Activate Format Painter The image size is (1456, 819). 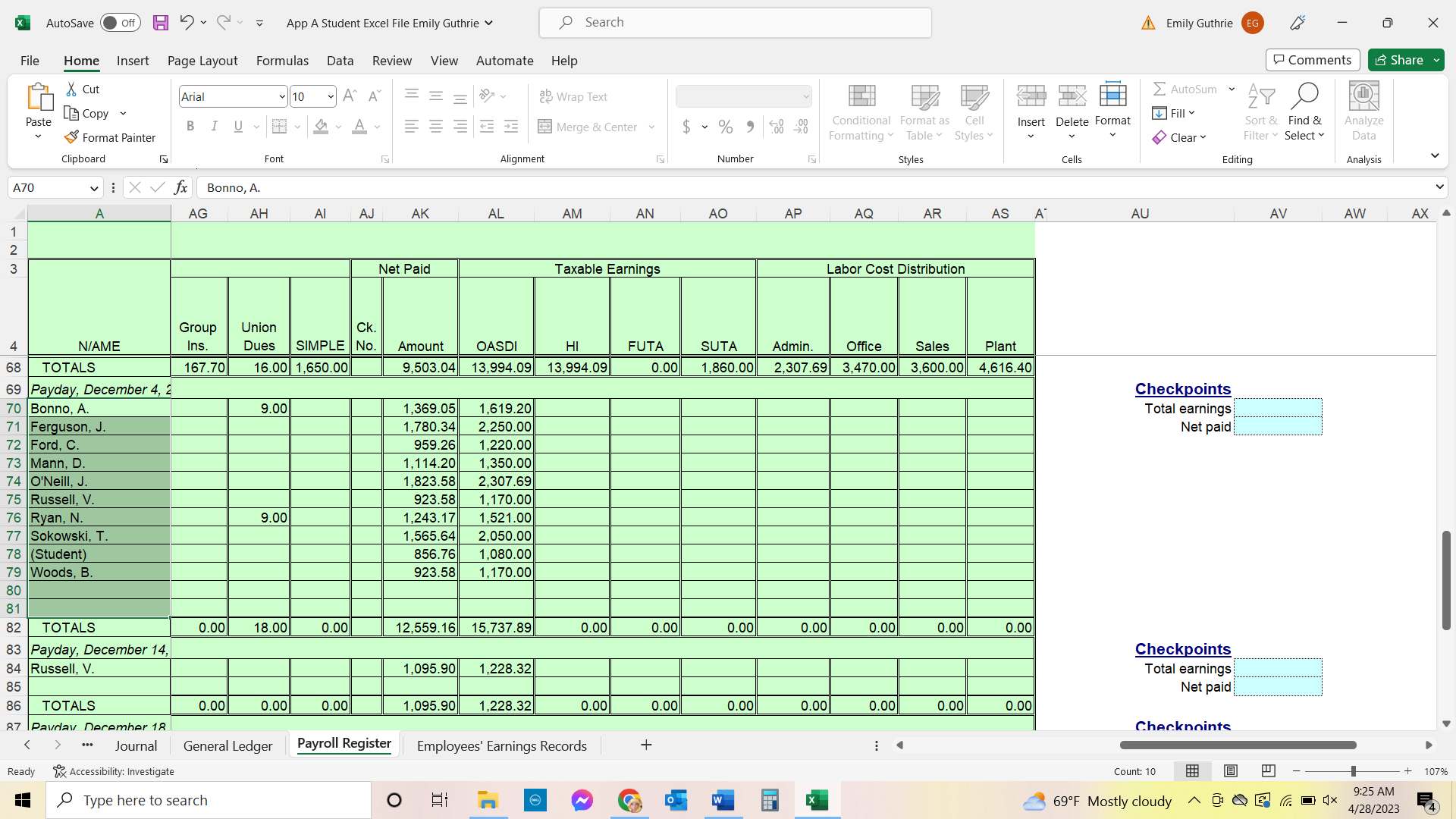(110, 138)
